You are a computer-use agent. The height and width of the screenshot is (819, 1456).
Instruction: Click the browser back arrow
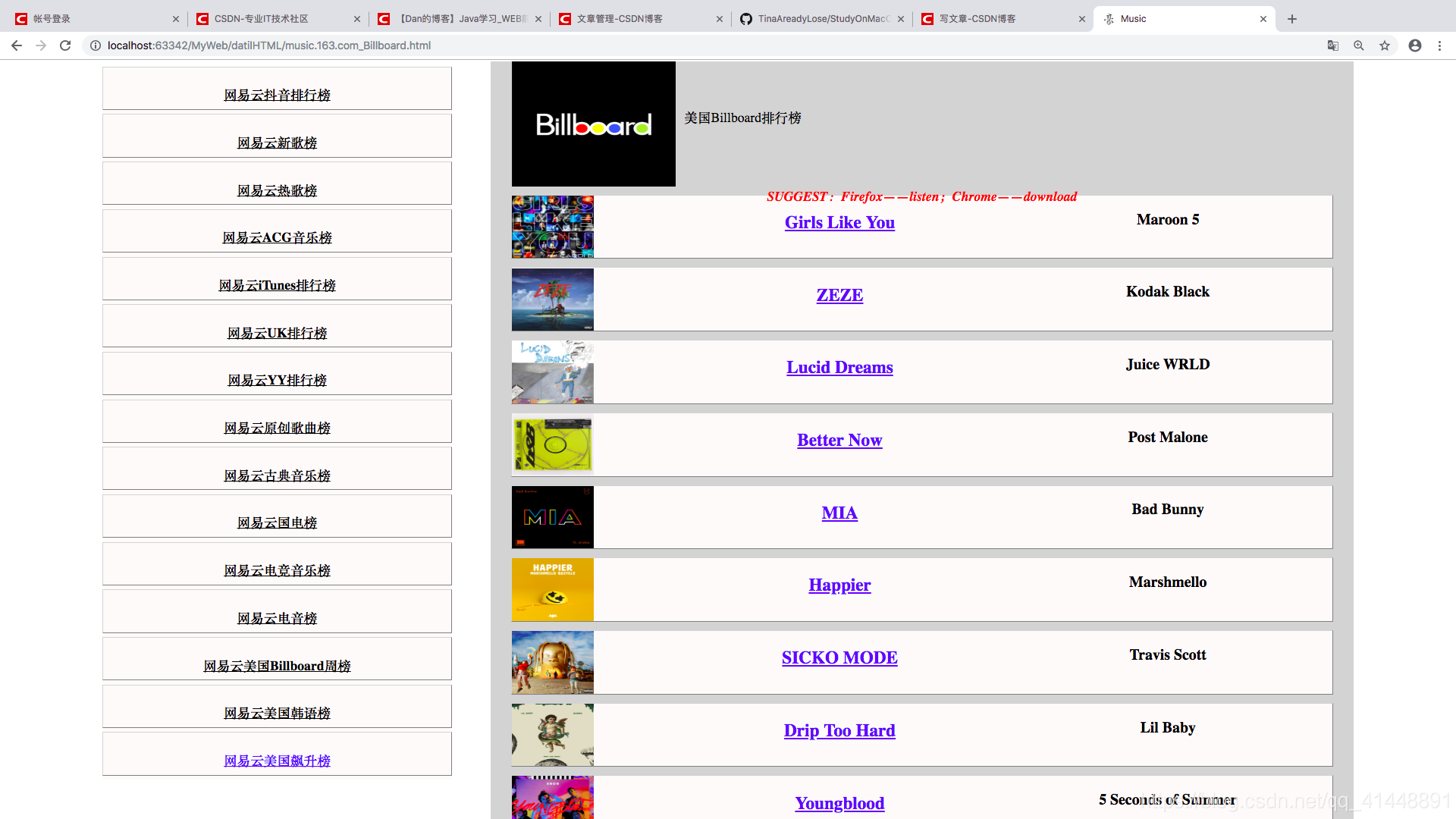(x=17, y=45)
